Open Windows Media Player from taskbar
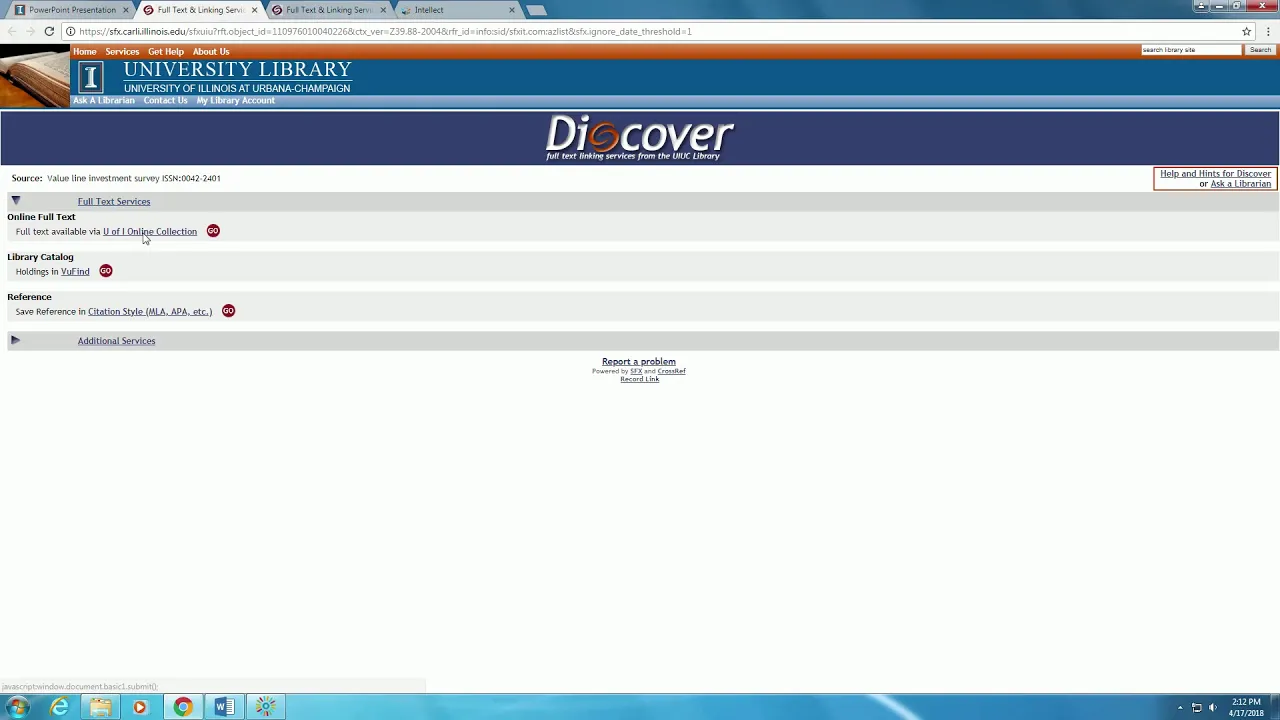The height and width of the screenshot is (720, 1280). click(x=140, y=707)
